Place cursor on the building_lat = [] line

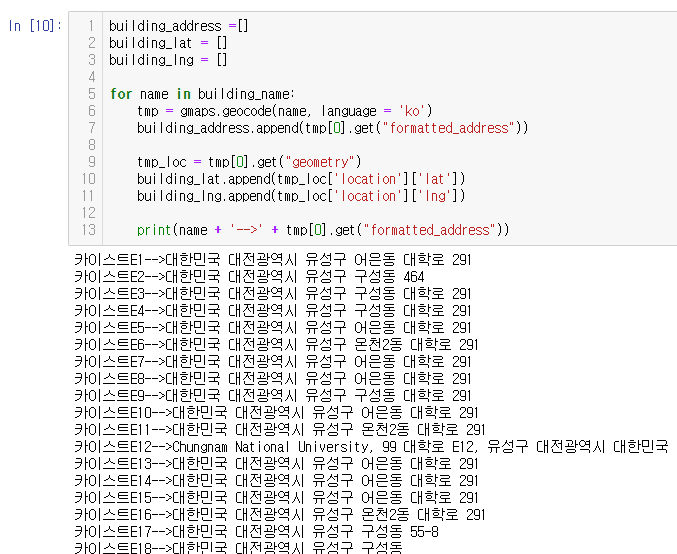click(x=167, y=42)
